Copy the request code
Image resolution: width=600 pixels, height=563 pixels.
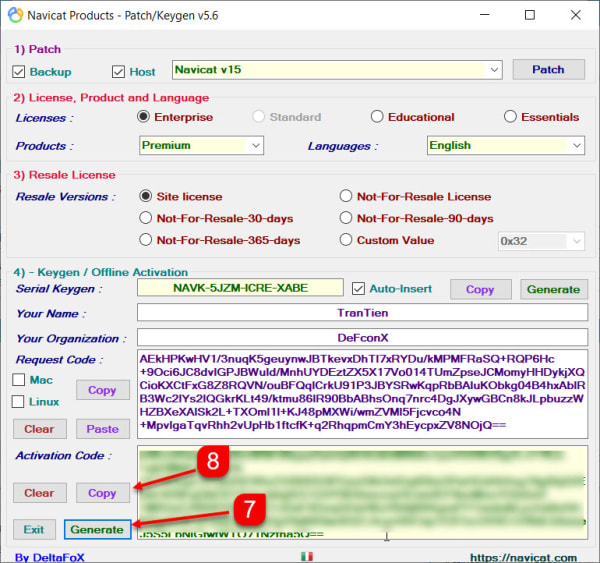(103, 390)
